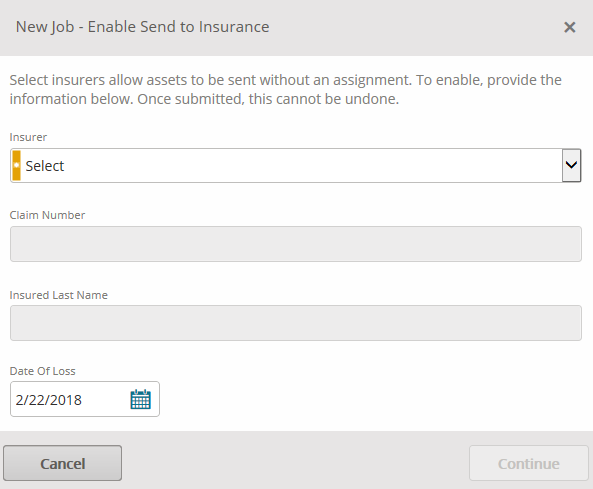Expand the Insurer dropdown chevron arrow

click(x=571, y=165)
